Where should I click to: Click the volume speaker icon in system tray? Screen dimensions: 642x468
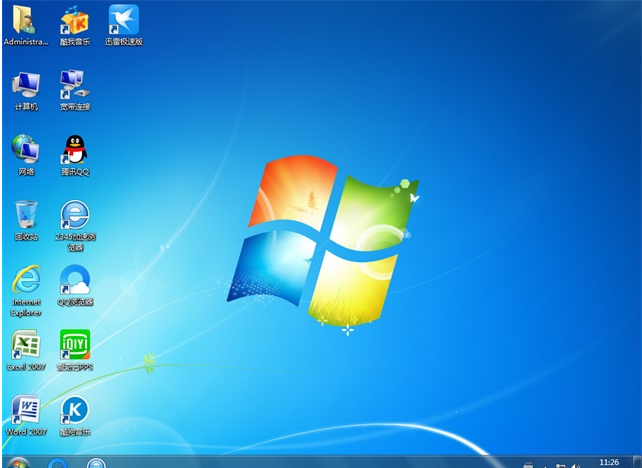click(x=575, y=466)
